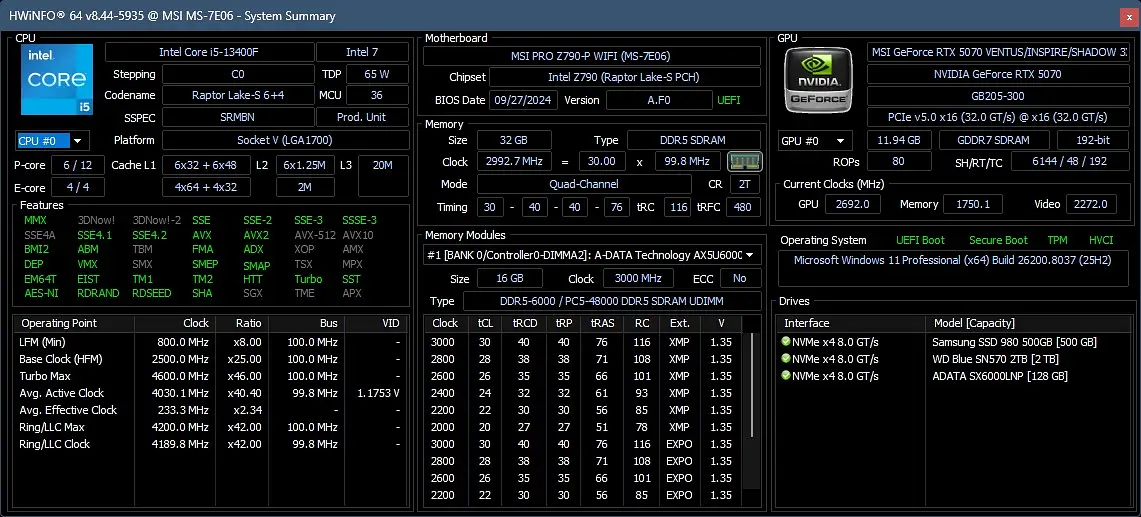The height and width of the screenshot is (517, 1141).
Task: Select the LFM (Min) operating point row
Action: [x=210, y=342]
